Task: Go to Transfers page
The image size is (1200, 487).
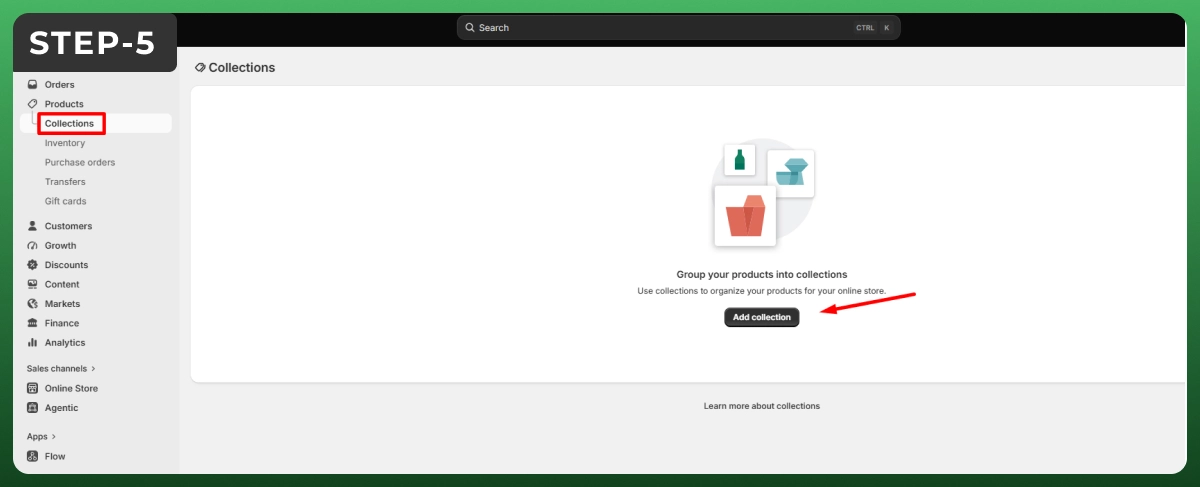Action: [x=65, y=182]
